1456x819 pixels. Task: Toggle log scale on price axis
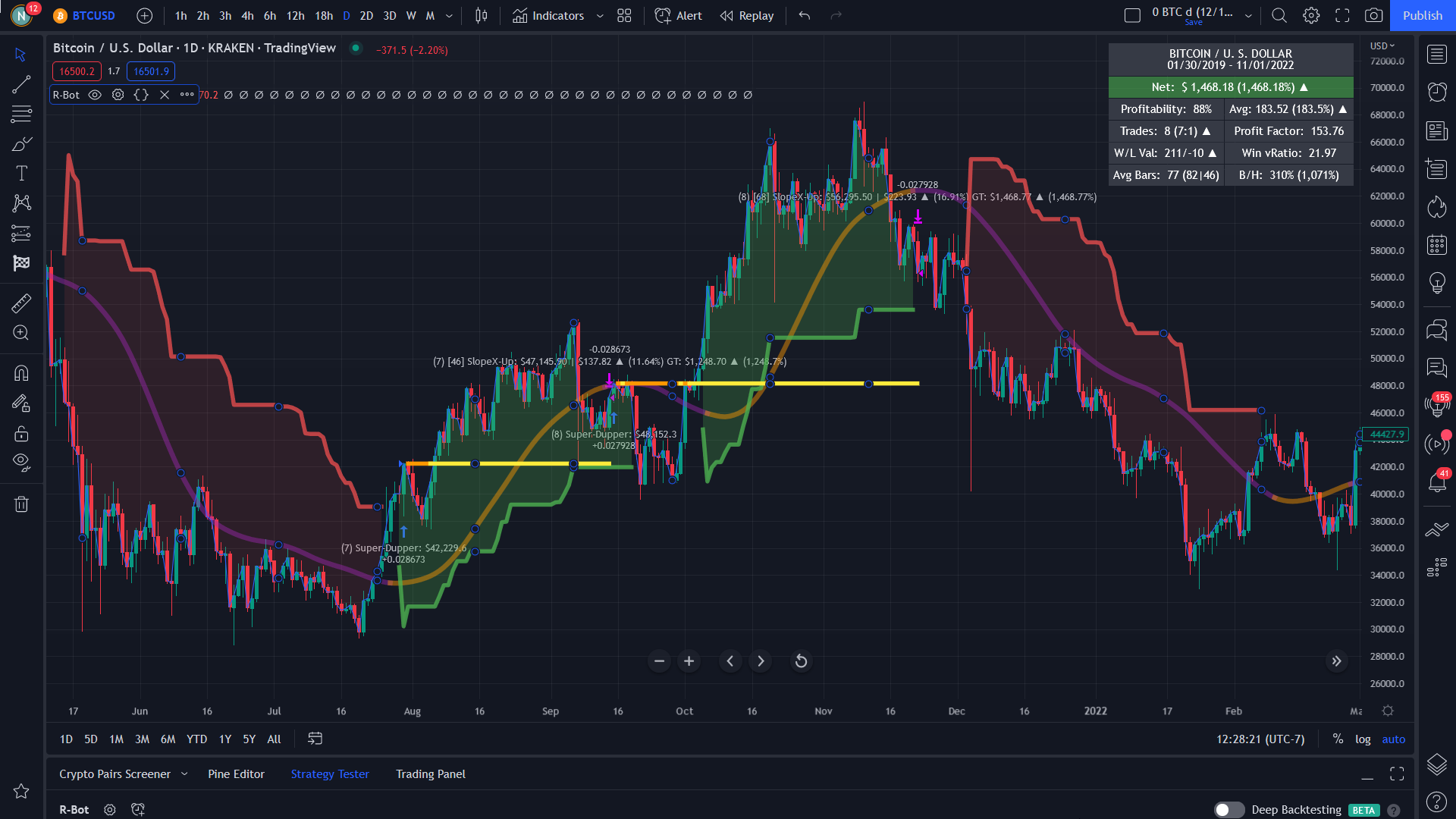[x=1363, y=739]
